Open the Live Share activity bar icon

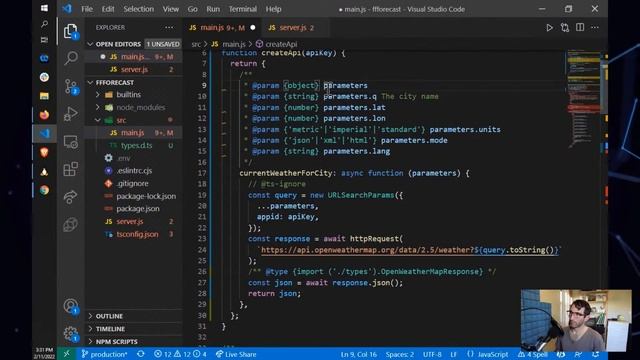click(x=71, y=197)
